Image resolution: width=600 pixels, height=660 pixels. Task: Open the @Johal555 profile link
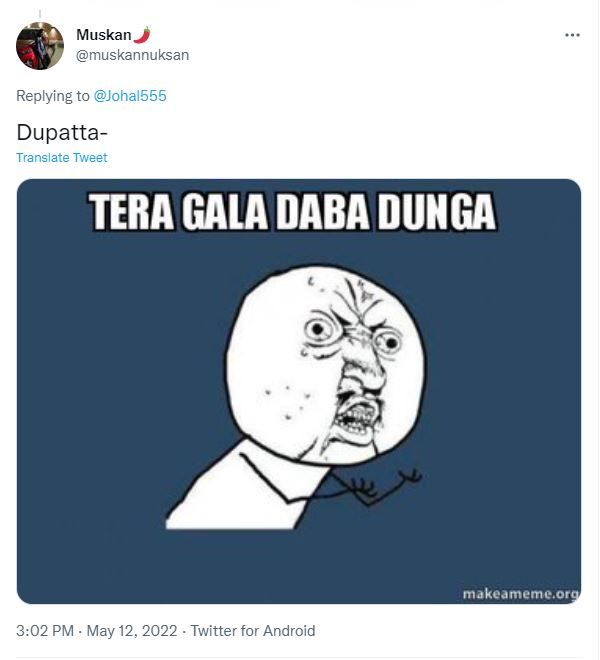tap(130, 96)
